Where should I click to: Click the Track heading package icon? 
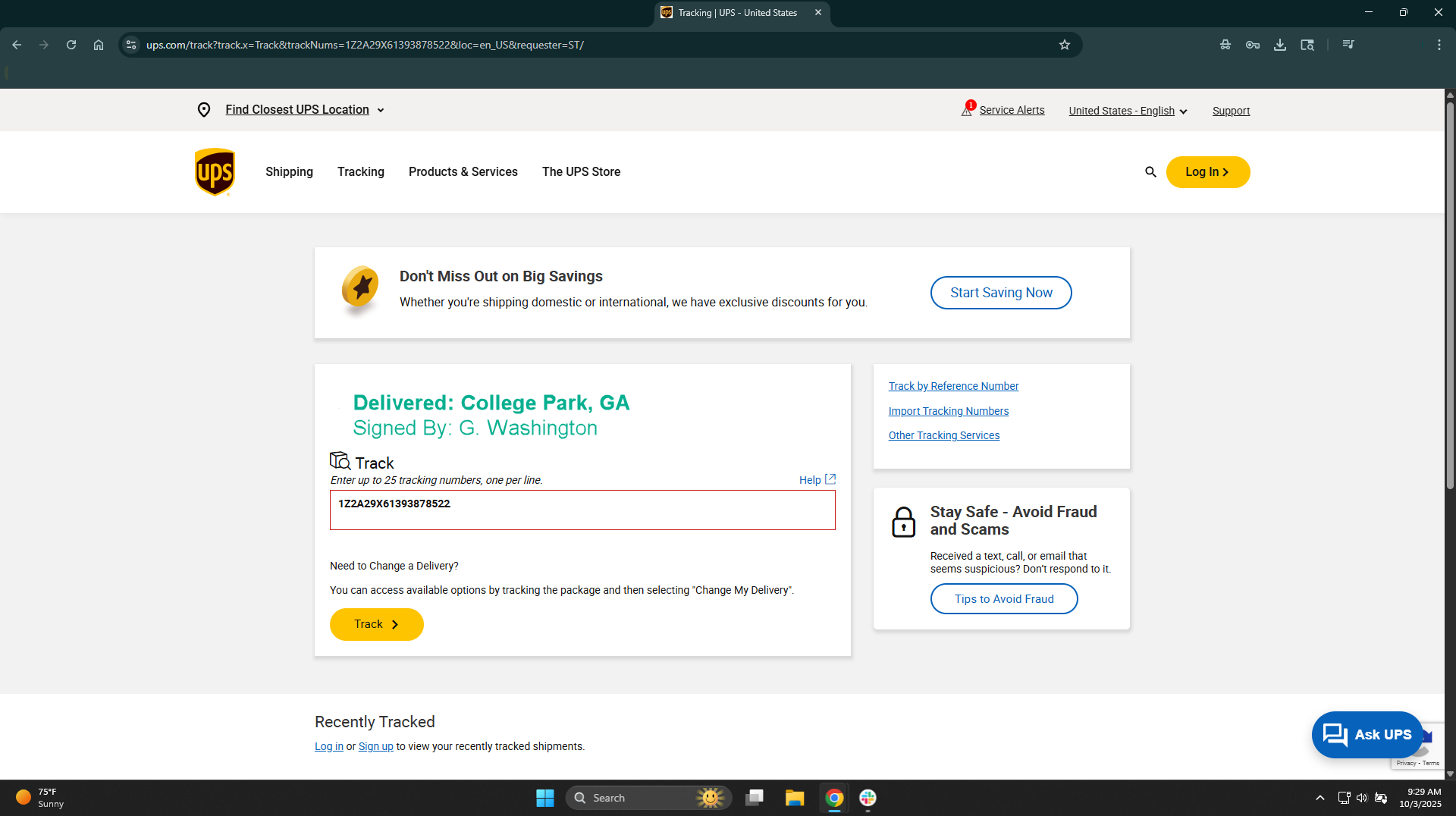340,461
